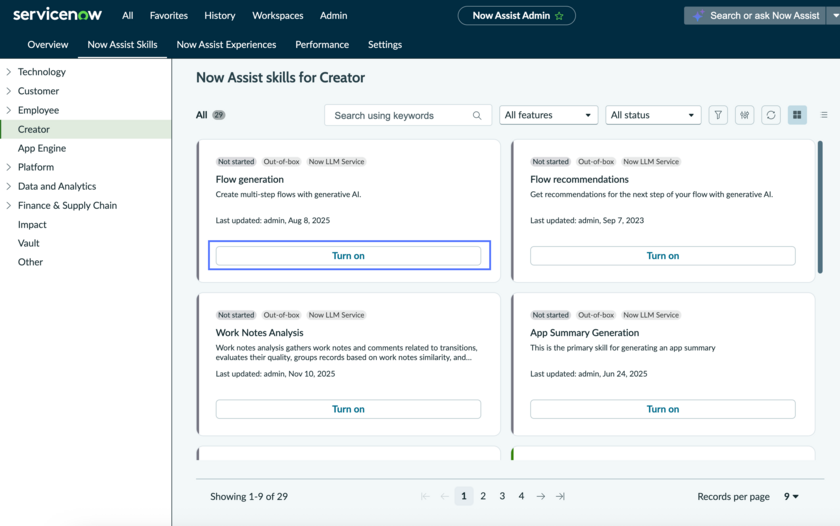This screenshot has width=840, height=526.
Task: Open Records per page dropdown
Action: click(791, 497)
